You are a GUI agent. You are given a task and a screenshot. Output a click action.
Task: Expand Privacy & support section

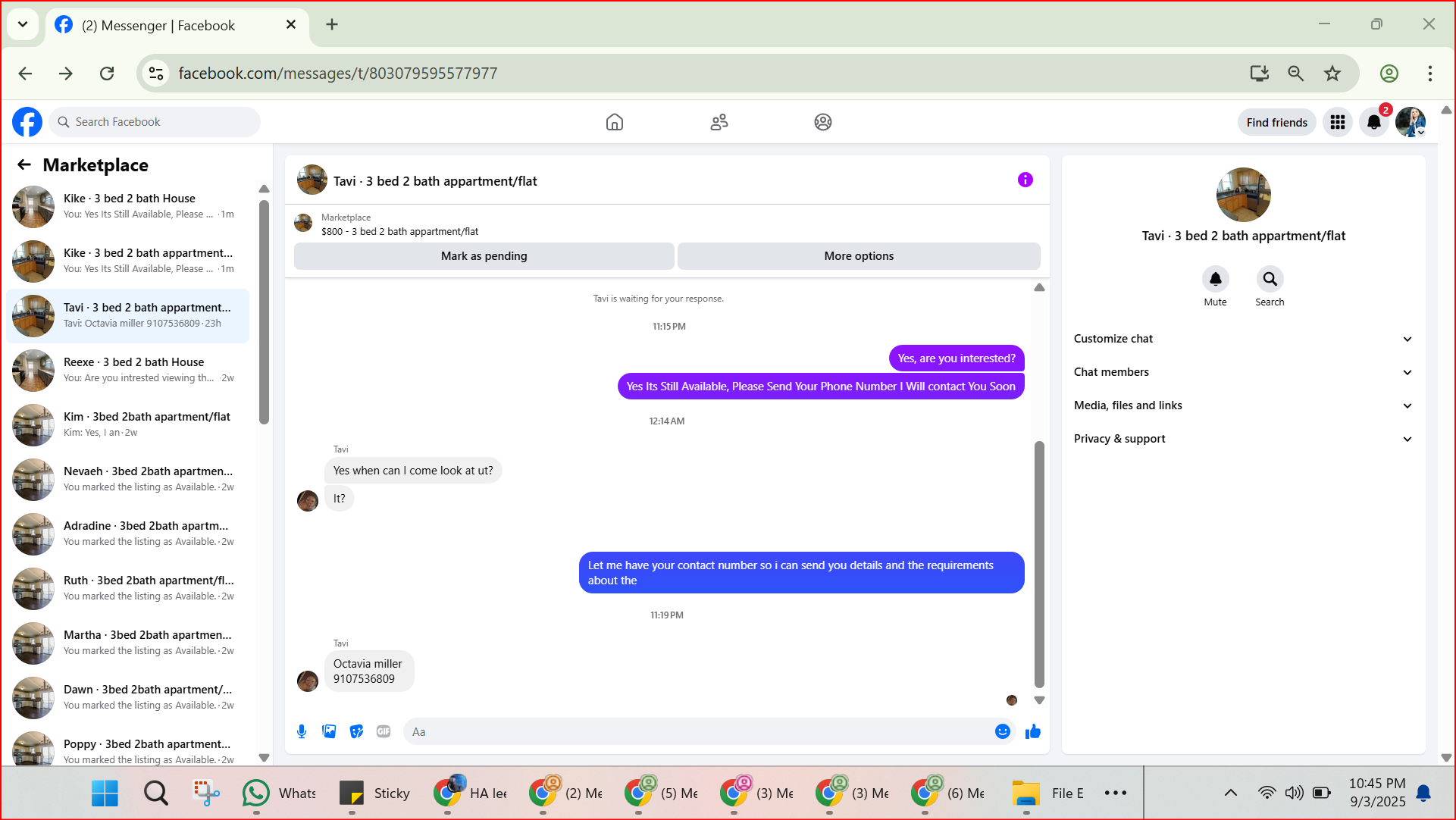(x=1243, y=439)
